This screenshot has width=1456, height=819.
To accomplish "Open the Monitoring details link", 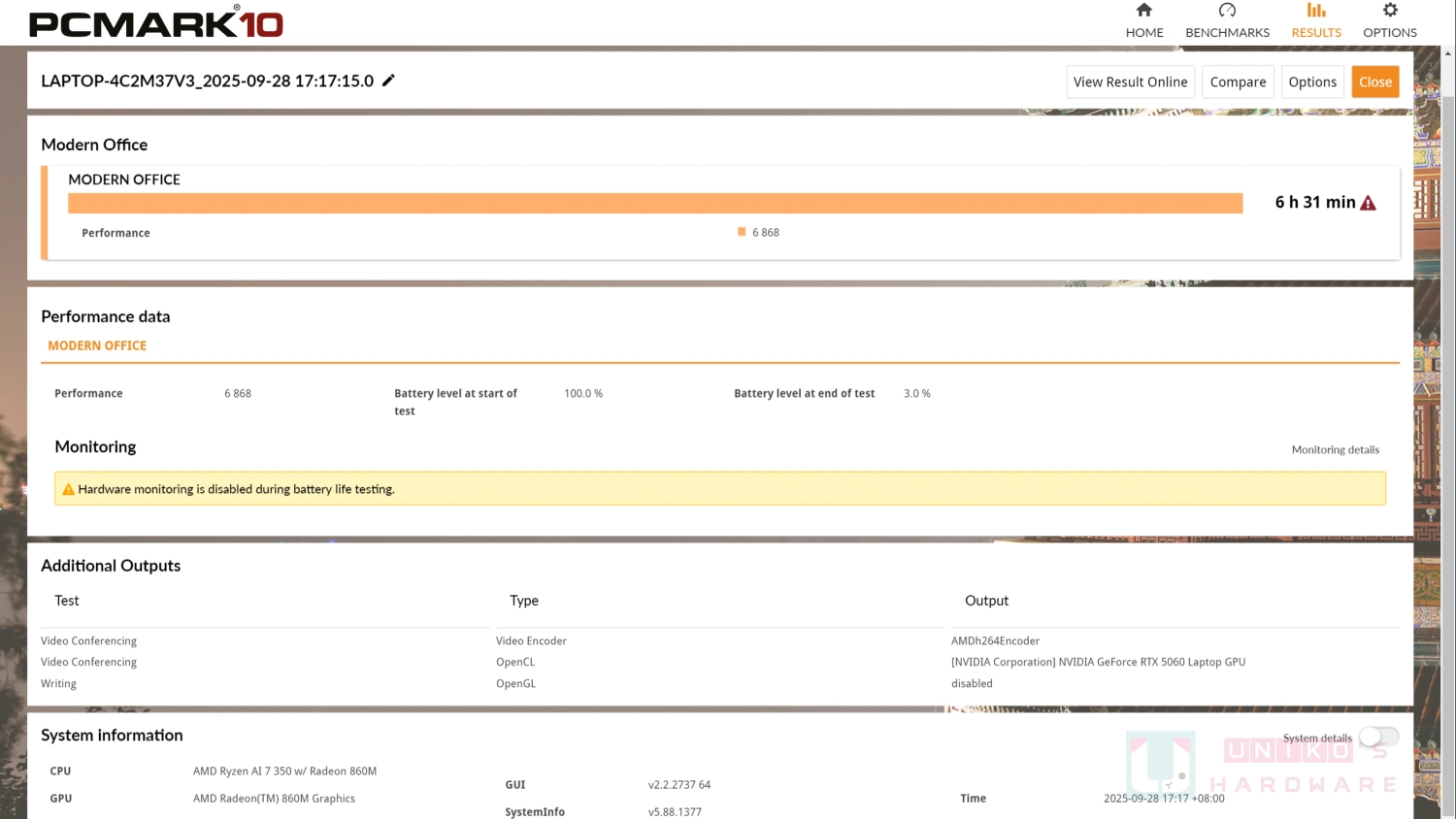I will pyautogui.click(x=1335, y=450).
